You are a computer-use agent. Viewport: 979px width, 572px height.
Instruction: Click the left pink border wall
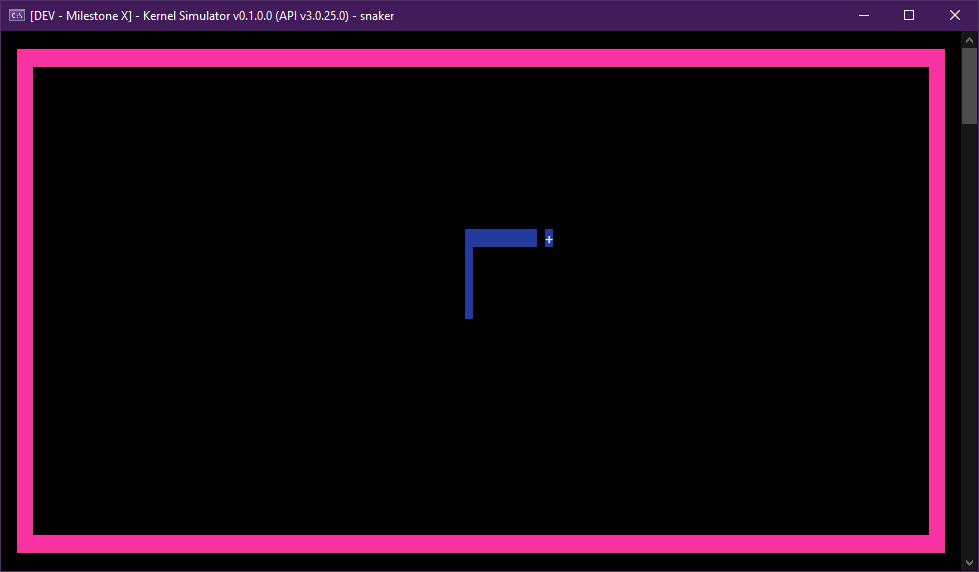pyautogui.click(x=25, y=300)
